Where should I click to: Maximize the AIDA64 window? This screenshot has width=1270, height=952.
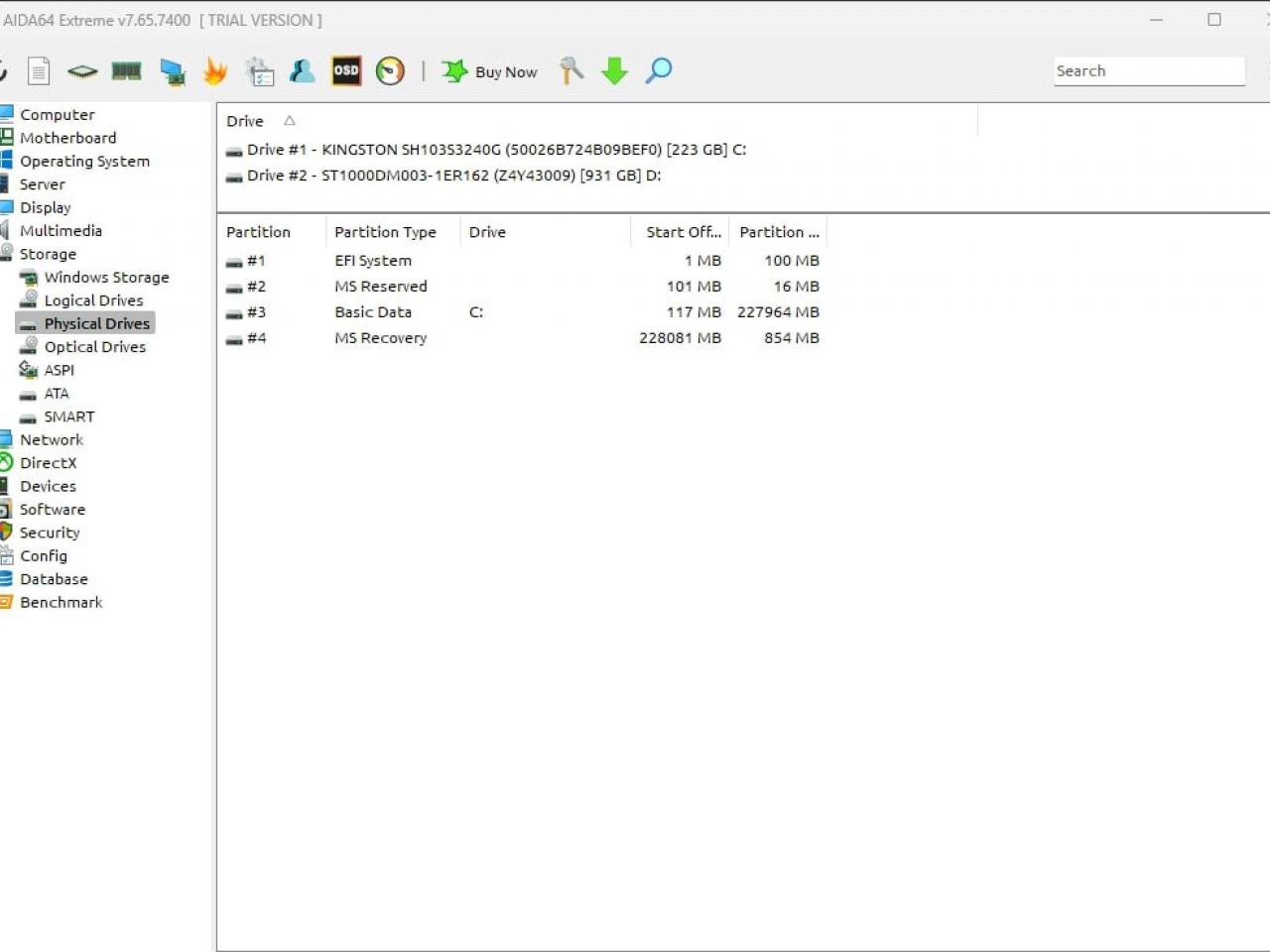pyautogui.click(x=1214, y=20)
